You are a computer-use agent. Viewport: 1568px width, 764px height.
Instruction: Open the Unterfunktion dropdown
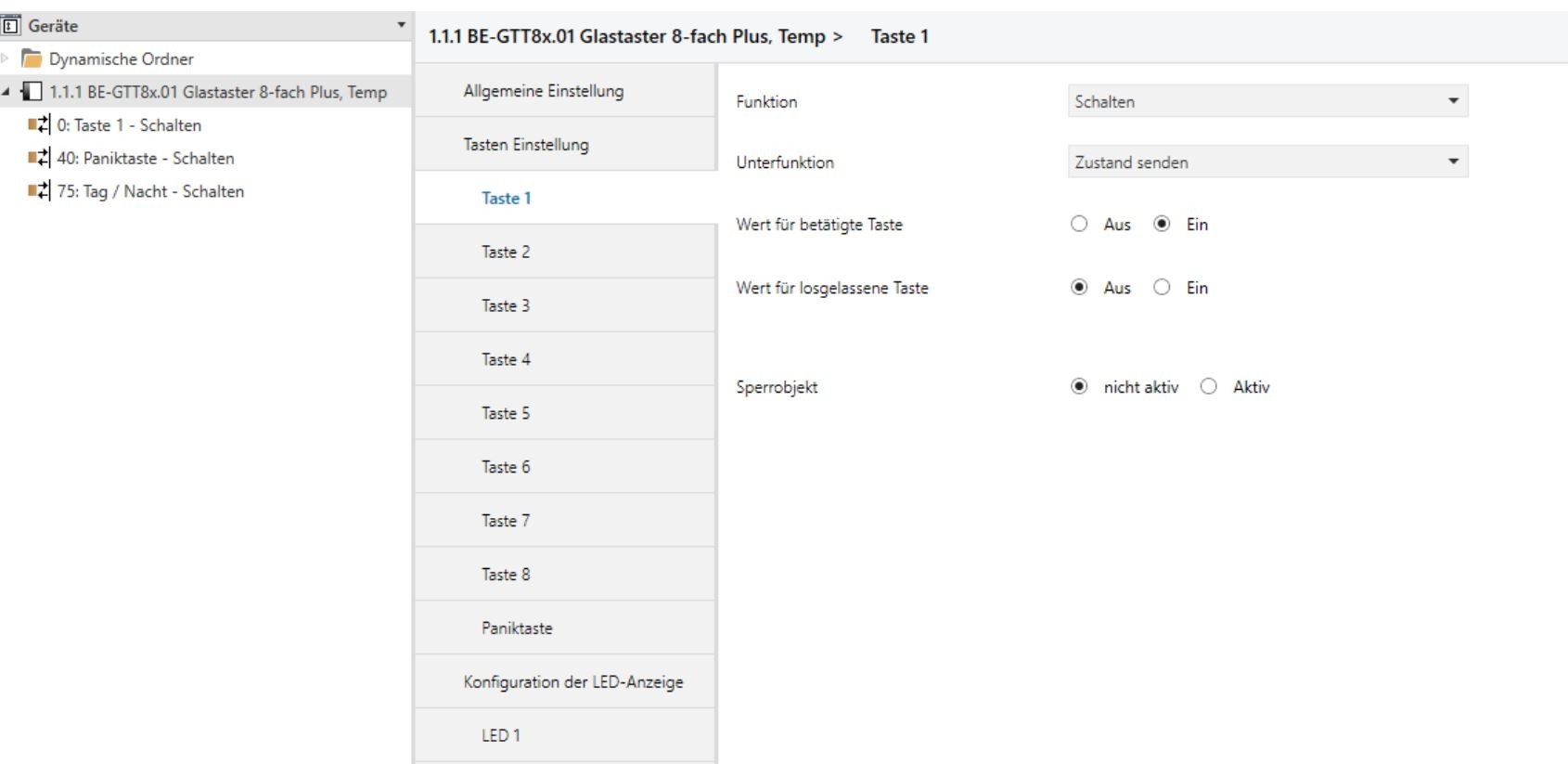tap(1267, 162)
